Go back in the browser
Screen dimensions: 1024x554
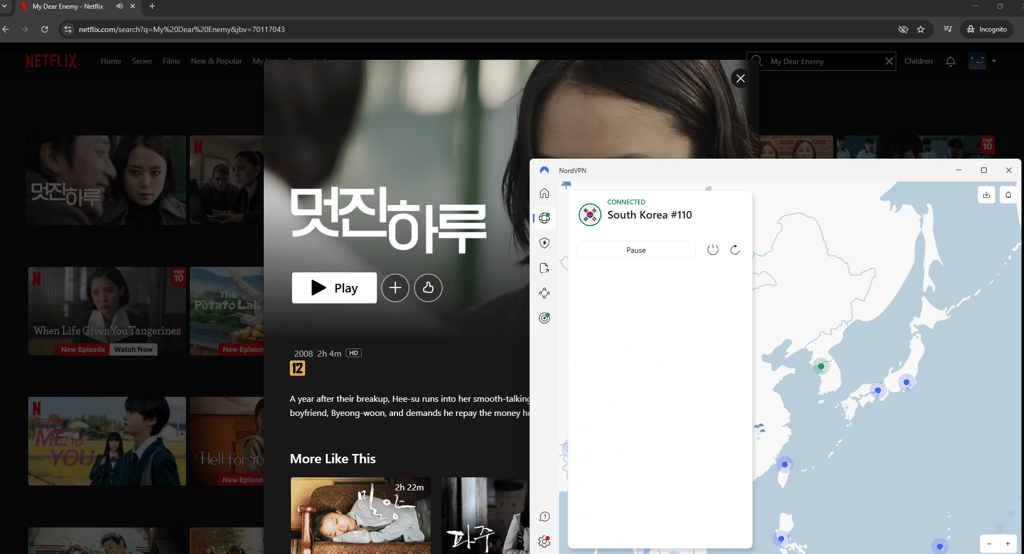[6, 29]
